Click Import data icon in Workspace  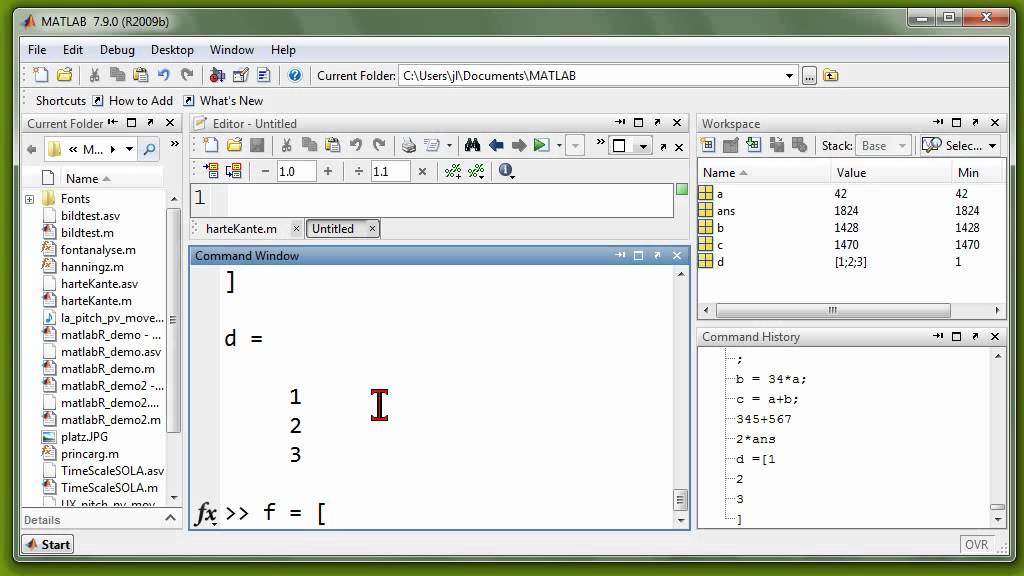(754, 145)
